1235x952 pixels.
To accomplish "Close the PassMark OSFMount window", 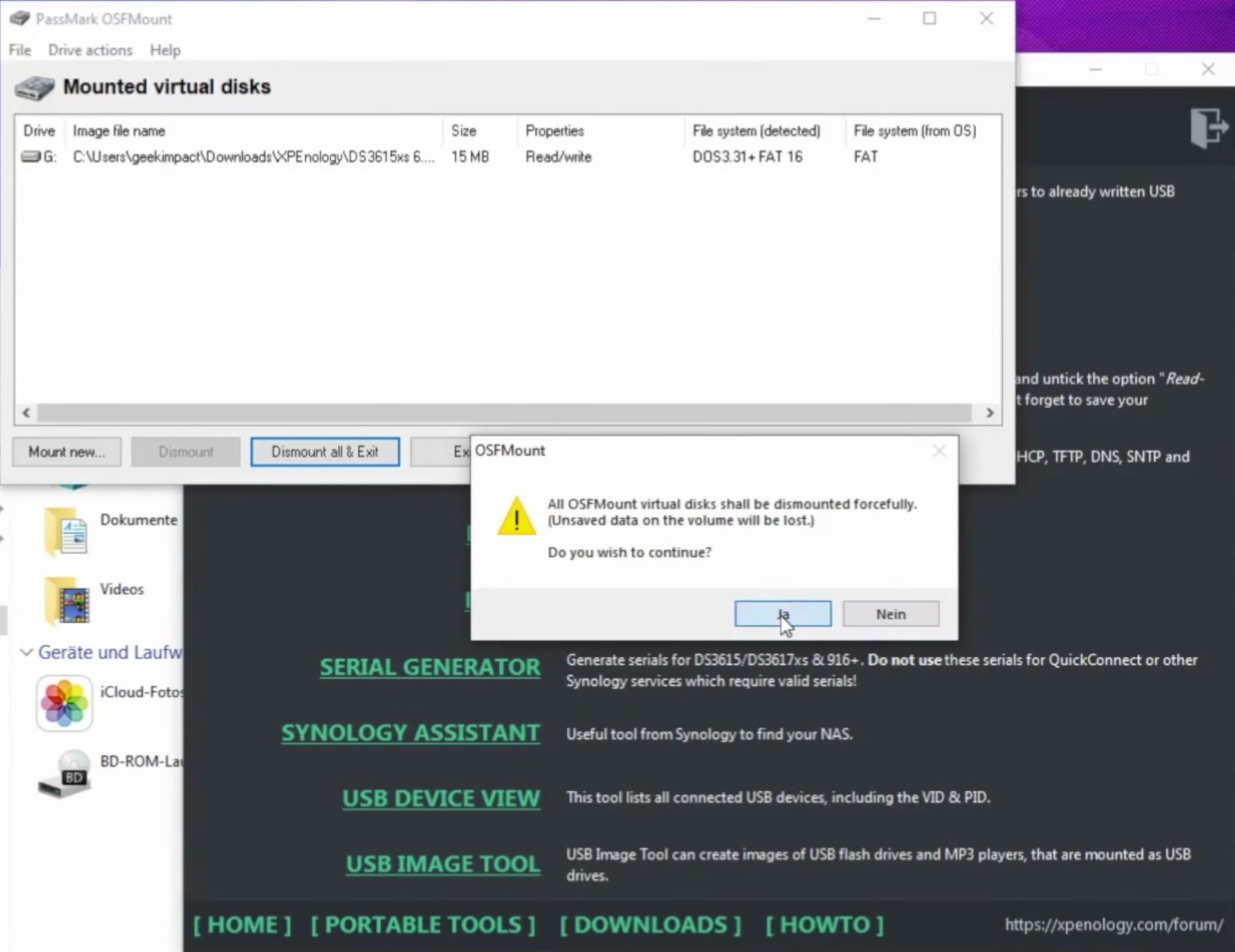I will point(987,19).
